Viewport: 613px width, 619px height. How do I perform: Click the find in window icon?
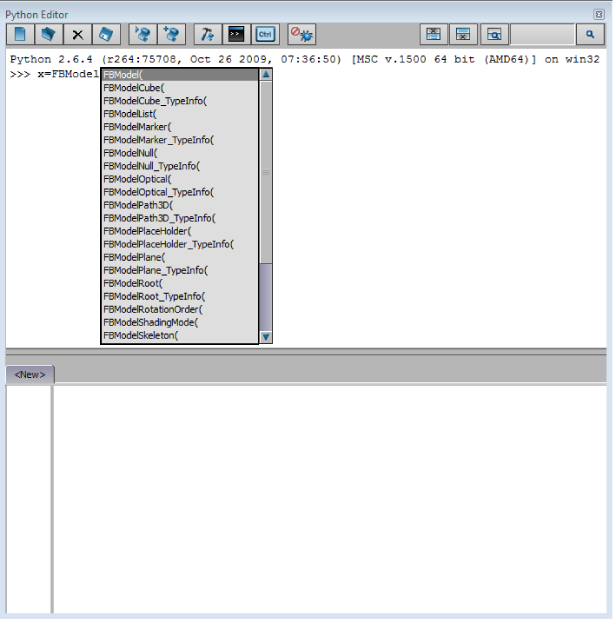(494, 34)
